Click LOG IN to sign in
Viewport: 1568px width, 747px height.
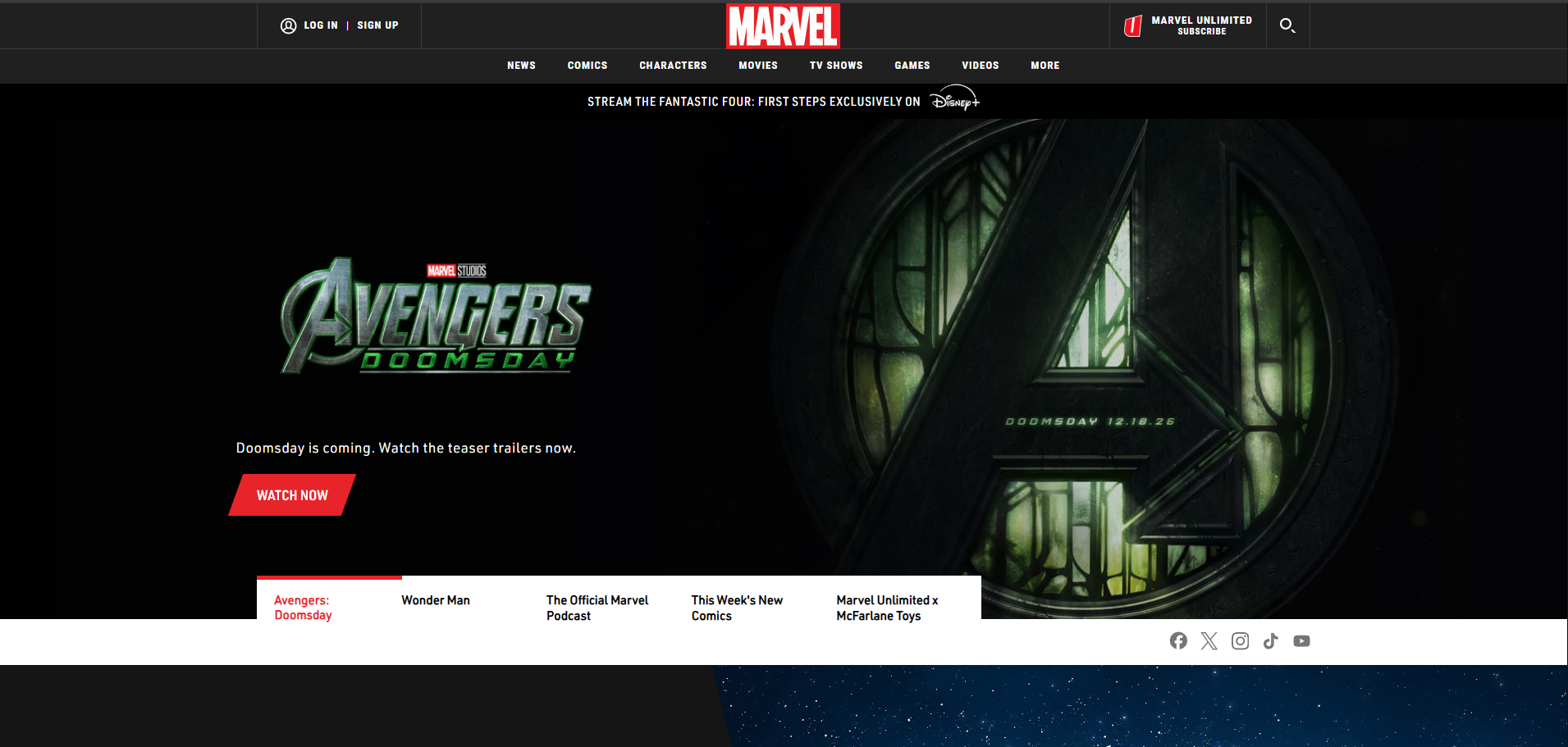pyautogui.click(x=320, y=25)
